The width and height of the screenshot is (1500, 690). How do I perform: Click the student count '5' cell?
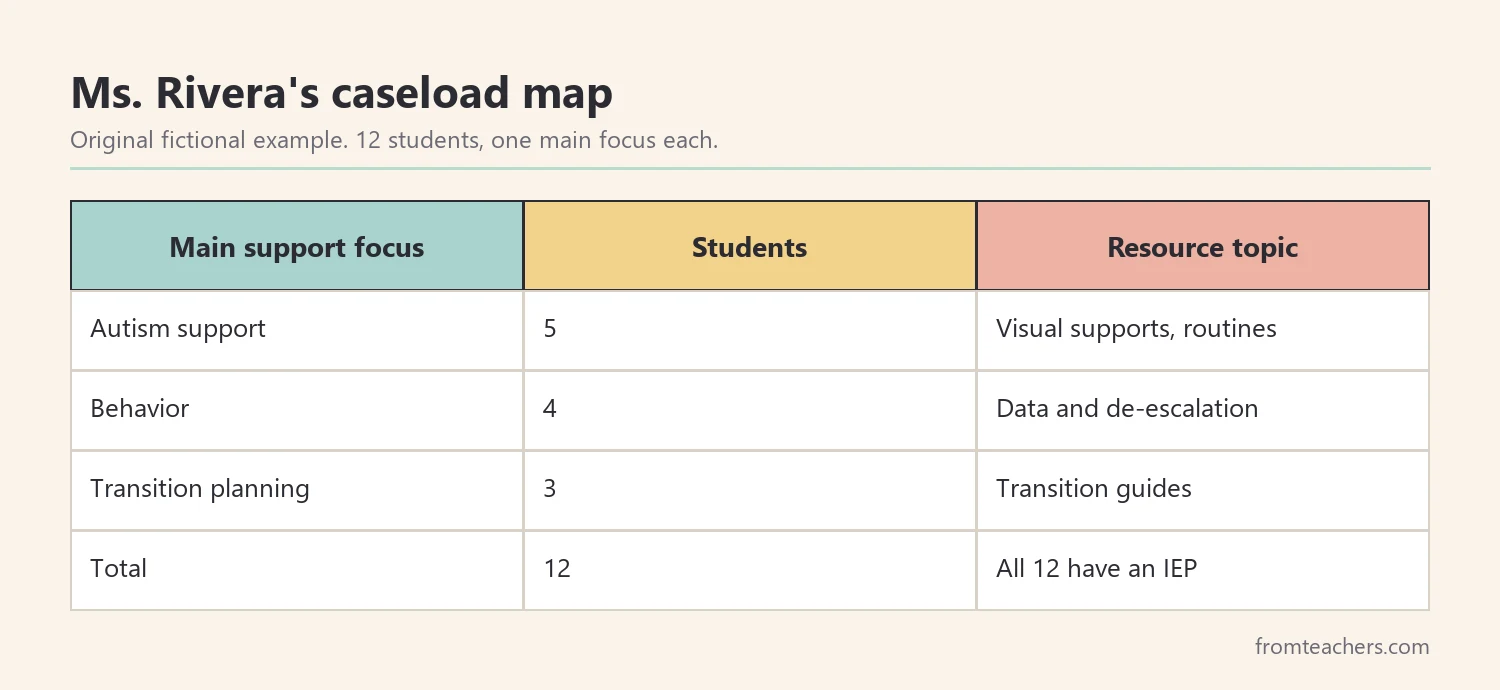750,330
